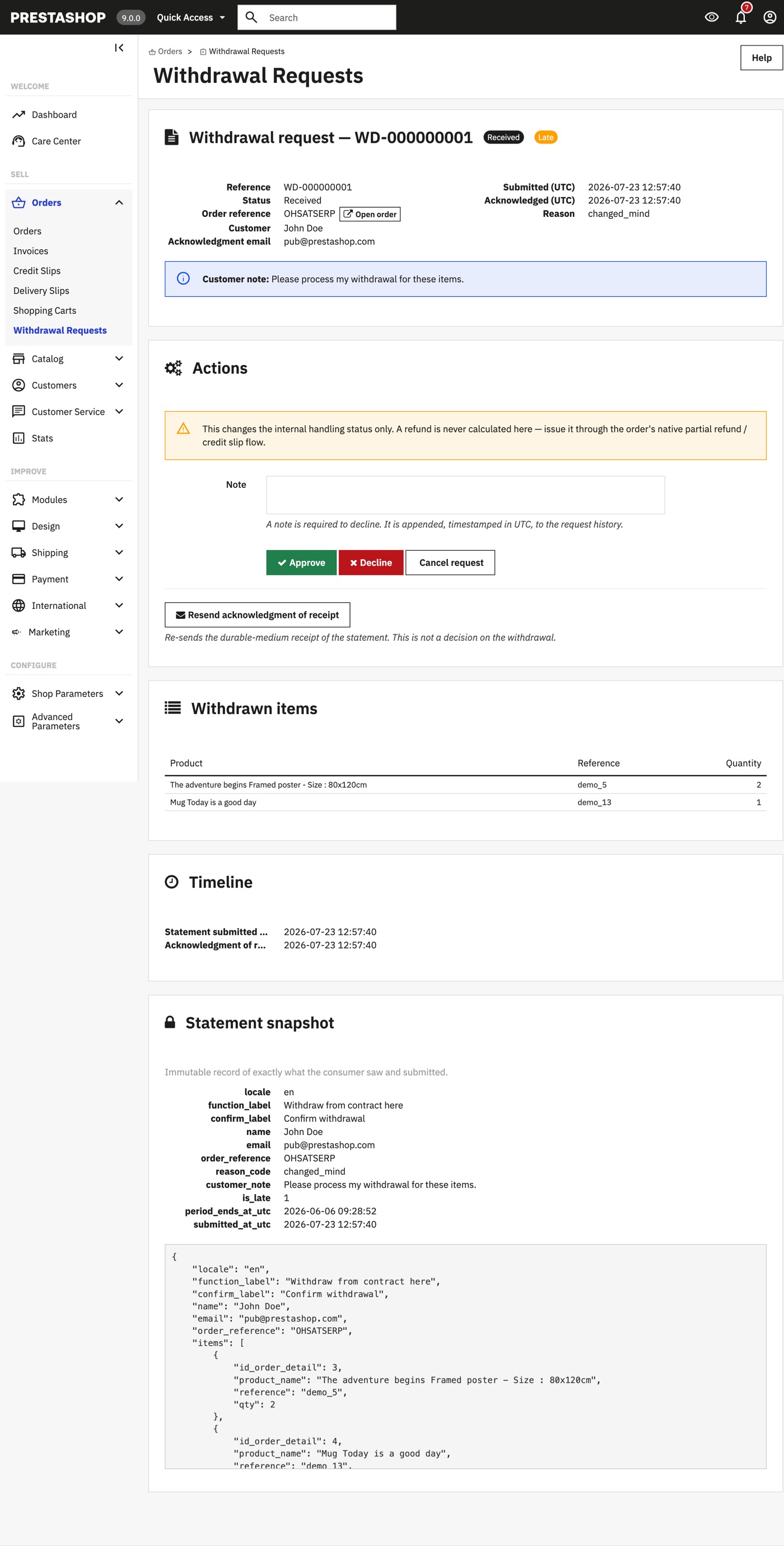Click the Late badge
The width and height of the screenshot is (784, 1546).
pyautogui.click(x=546, y=137)
